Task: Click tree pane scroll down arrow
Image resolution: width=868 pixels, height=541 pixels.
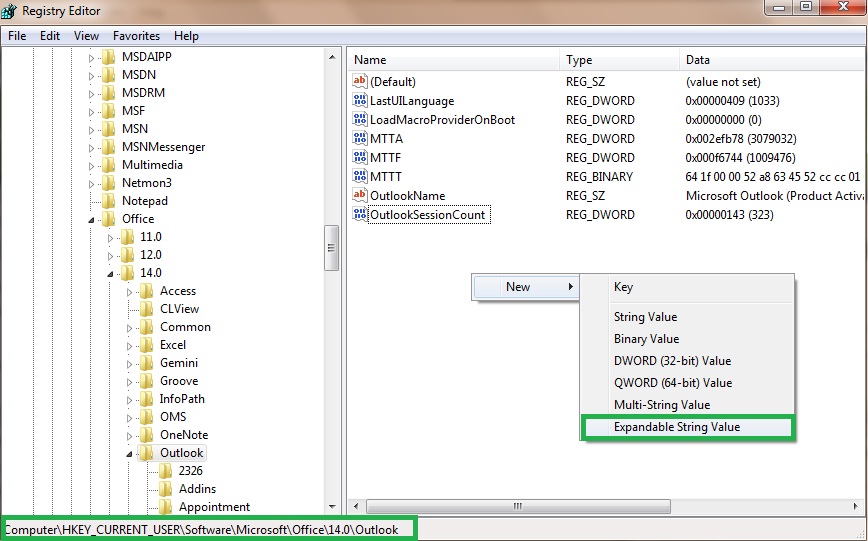Action: (x=332, y=507)
